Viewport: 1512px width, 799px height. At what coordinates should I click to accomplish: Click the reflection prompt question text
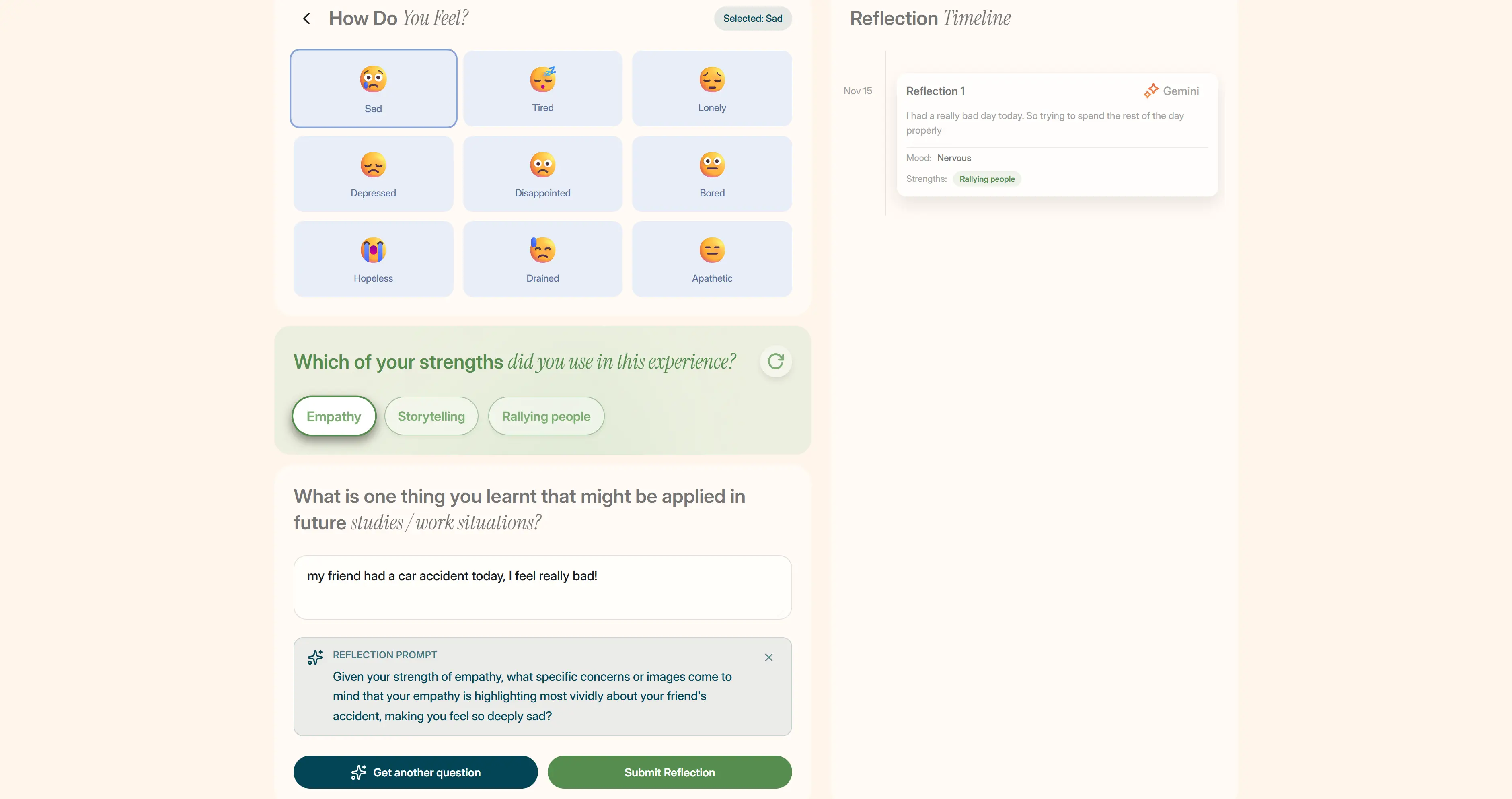point(532,696)
